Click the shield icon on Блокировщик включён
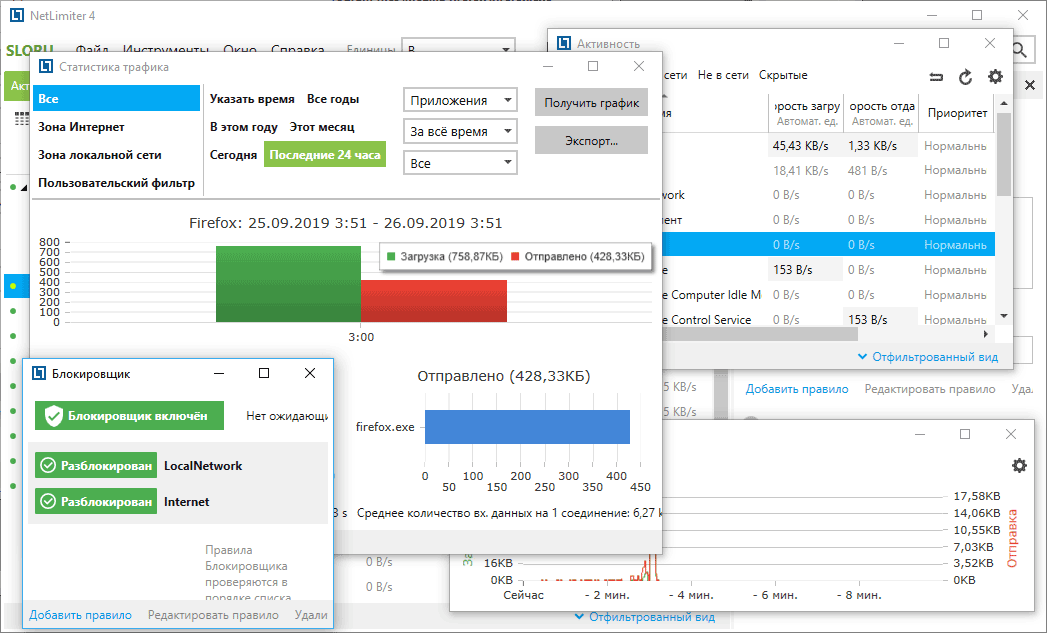Screen dimensions: 1047x633 point(53,416)
